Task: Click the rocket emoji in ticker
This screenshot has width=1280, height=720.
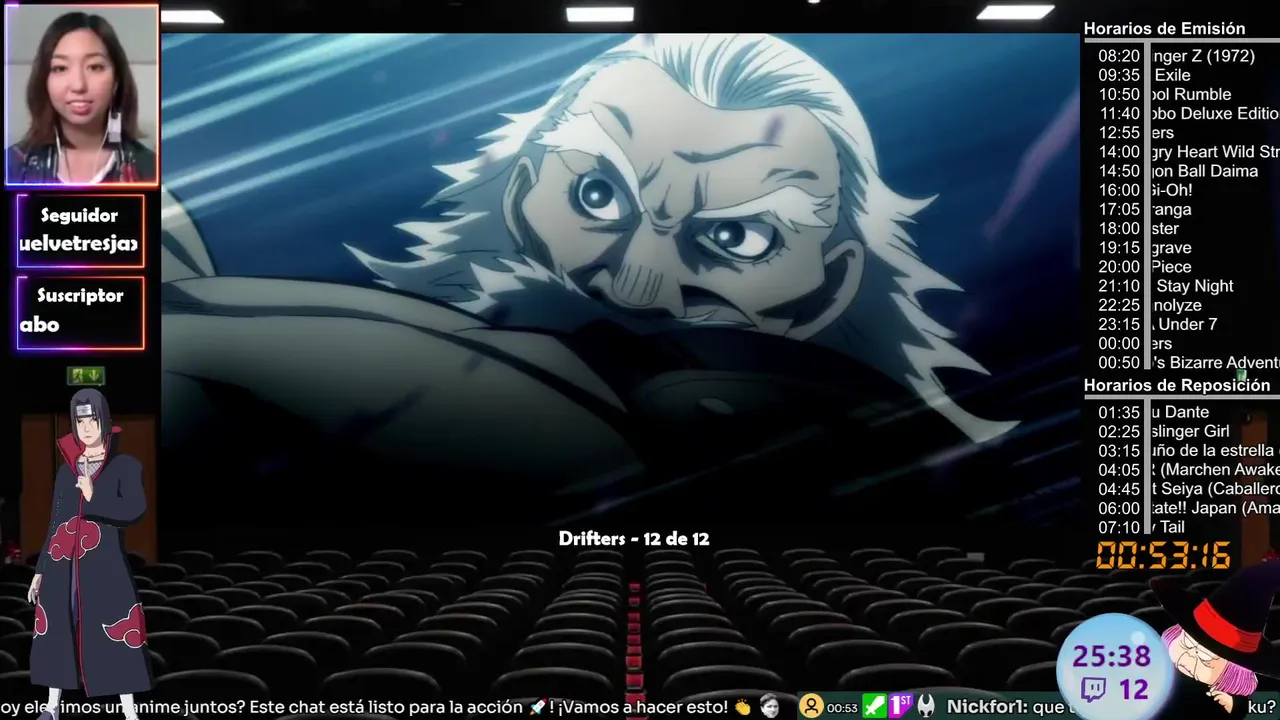Action: point(538,707)
